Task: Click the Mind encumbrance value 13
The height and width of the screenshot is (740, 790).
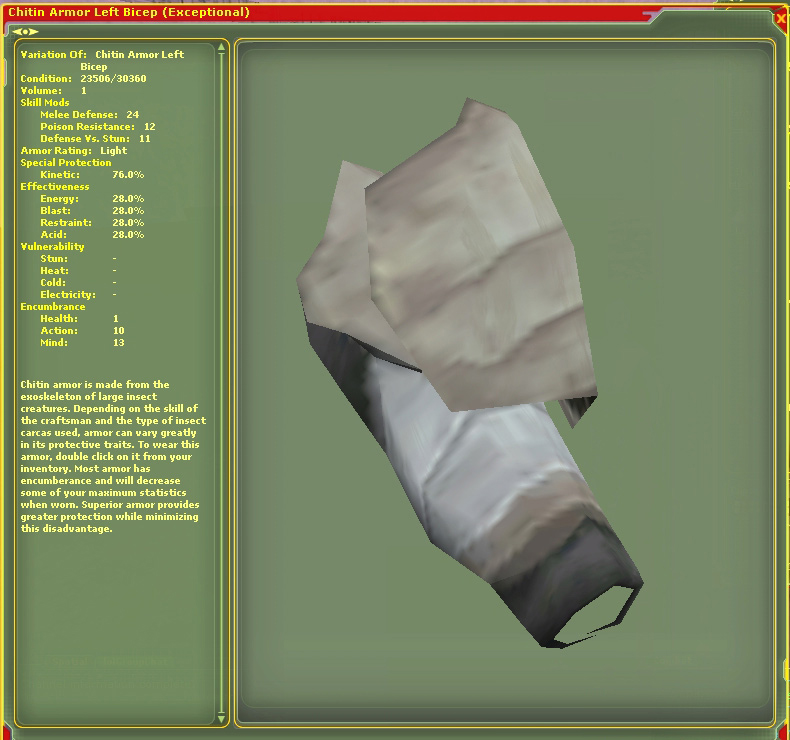Action: (x=118, y=343)
